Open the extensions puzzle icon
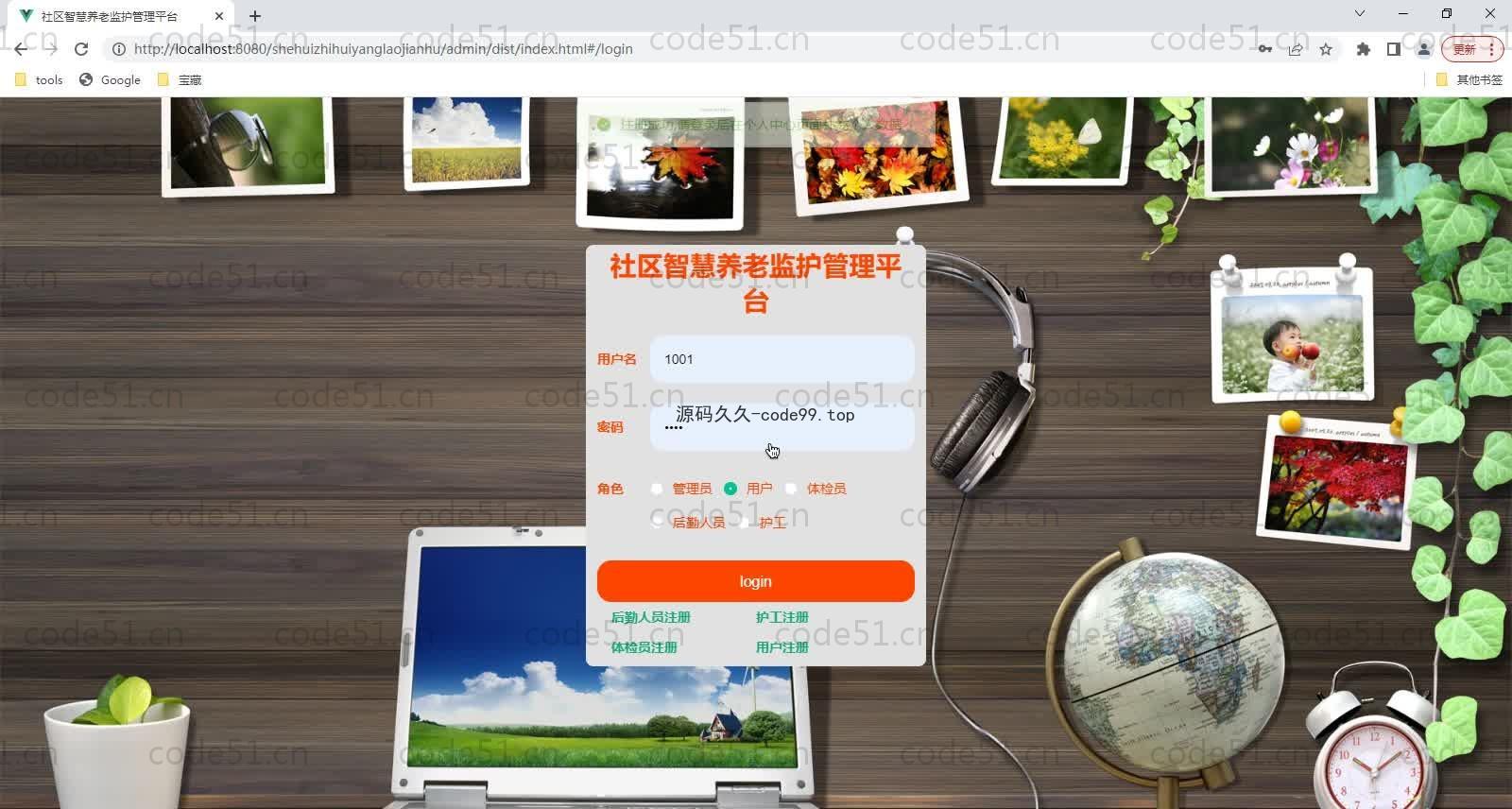This screenshot has height=809, width=1512. 1363,49
